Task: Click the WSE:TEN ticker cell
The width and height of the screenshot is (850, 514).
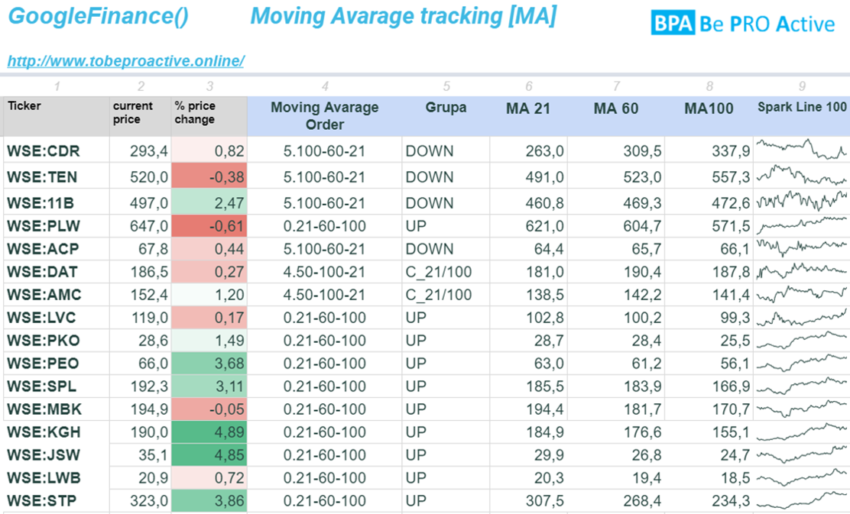Action: coord(56,177)
